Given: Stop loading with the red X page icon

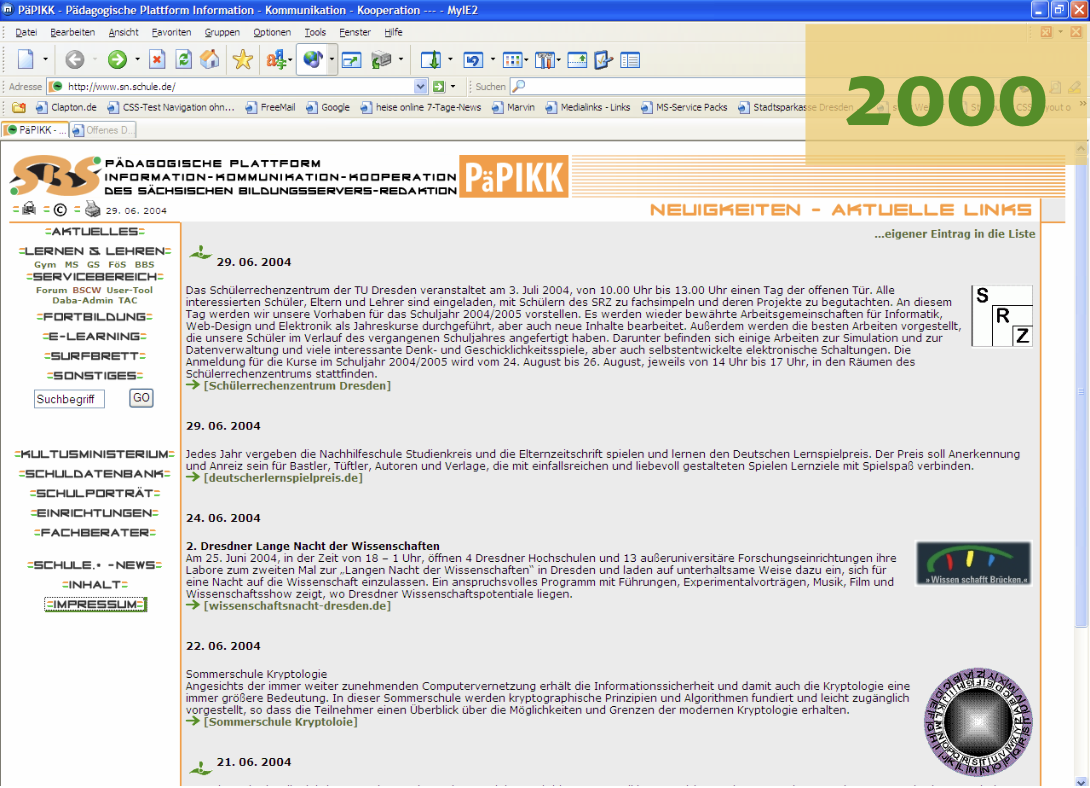Looking at the screenshot, I should point(157,60).
